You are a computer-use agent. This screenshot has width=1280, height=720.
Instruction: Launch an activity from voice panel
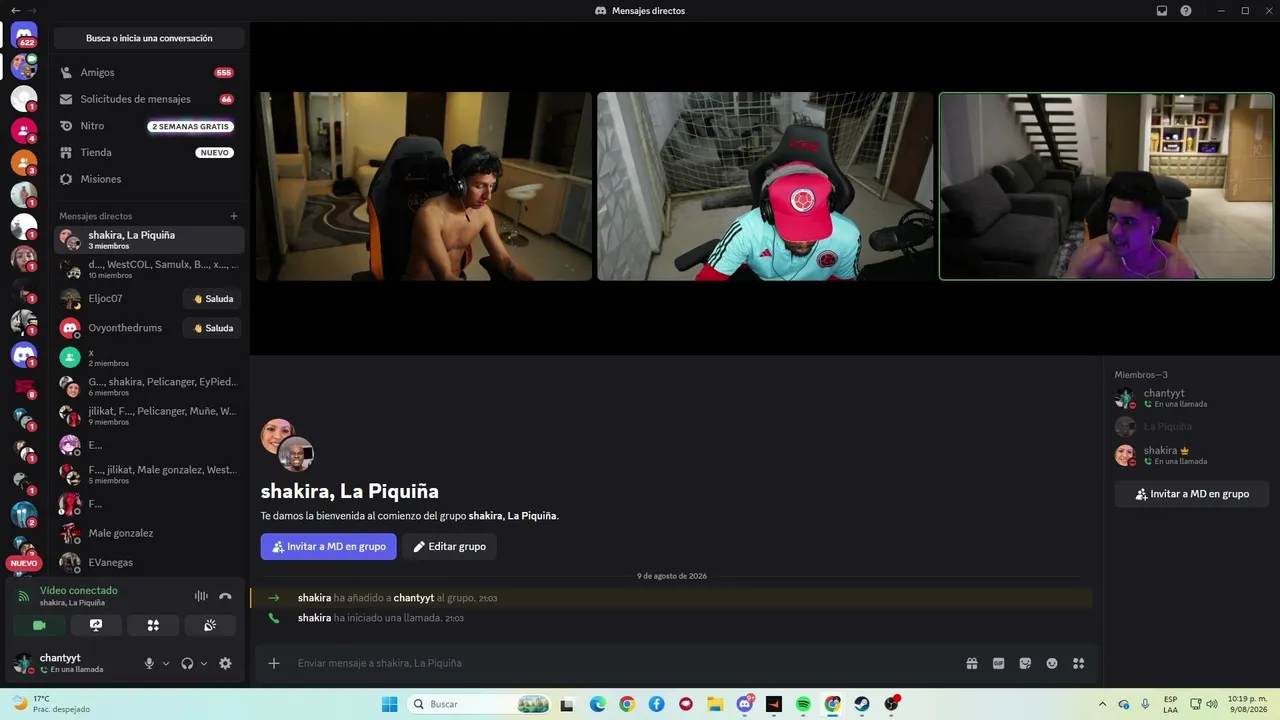153,625
